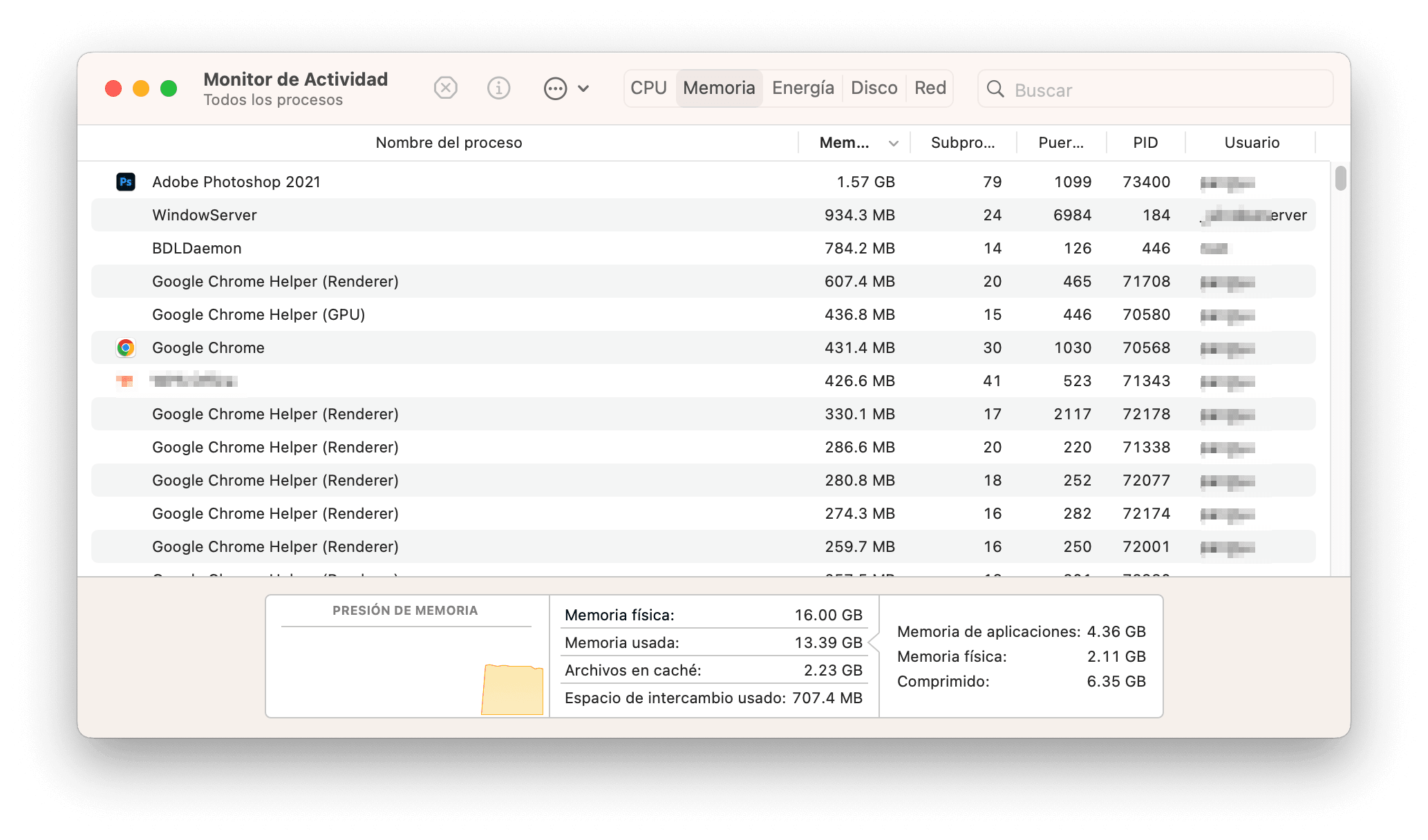Screen dimensions: 1428x840
Task: Click Espacio de intercambio usado row
Action: point(713,698)
